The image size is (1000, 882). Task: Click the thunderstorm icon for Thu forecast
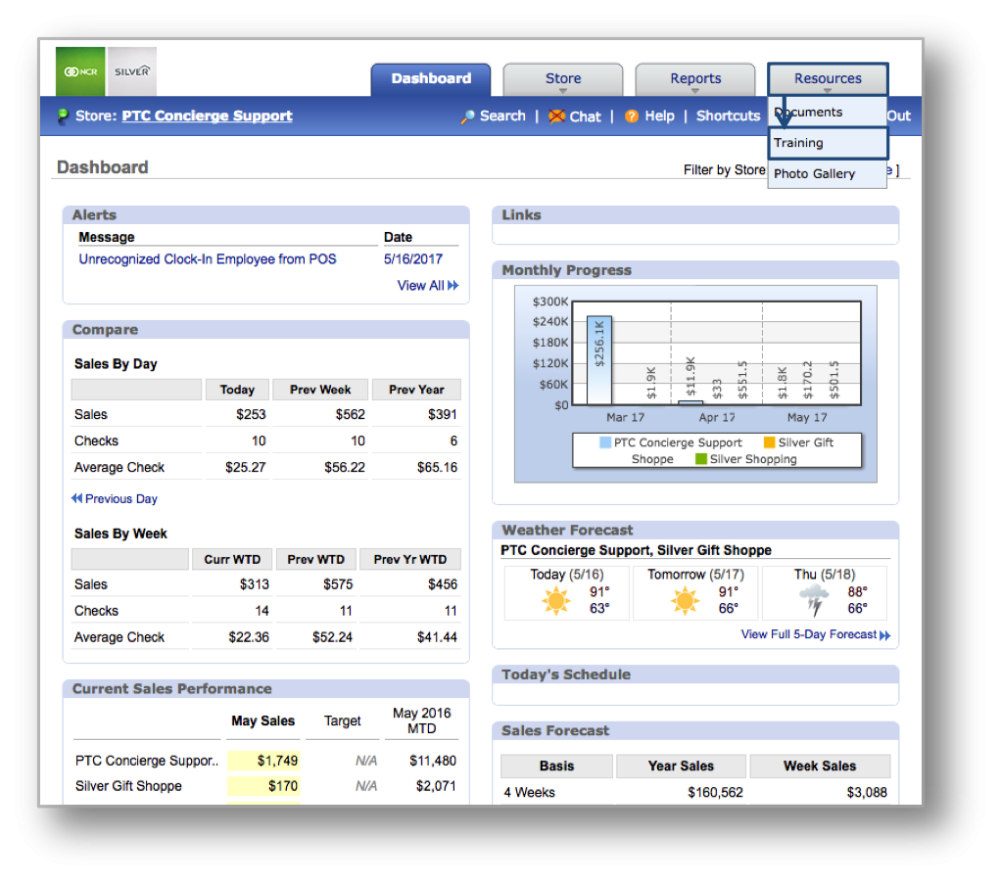pyautogui.click(x=814, y=601)
